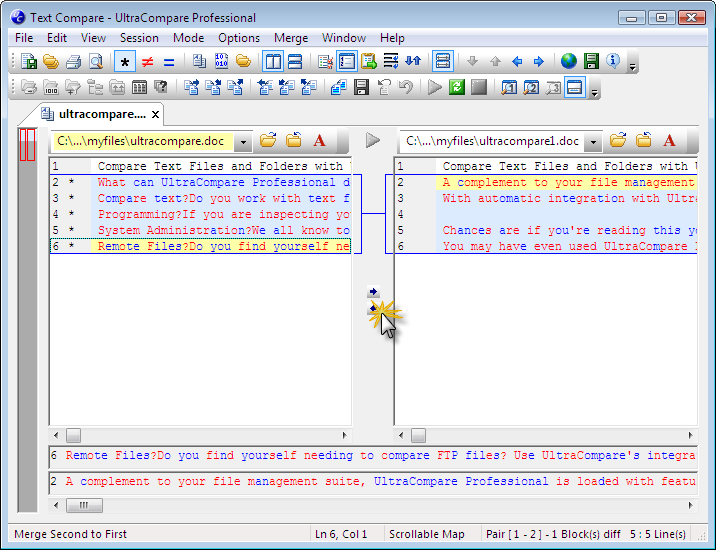This screenshot has height=550, width=716.
Task: Select left line 2 'What can UltraCompare Professional'
Action: pos(201,182)
